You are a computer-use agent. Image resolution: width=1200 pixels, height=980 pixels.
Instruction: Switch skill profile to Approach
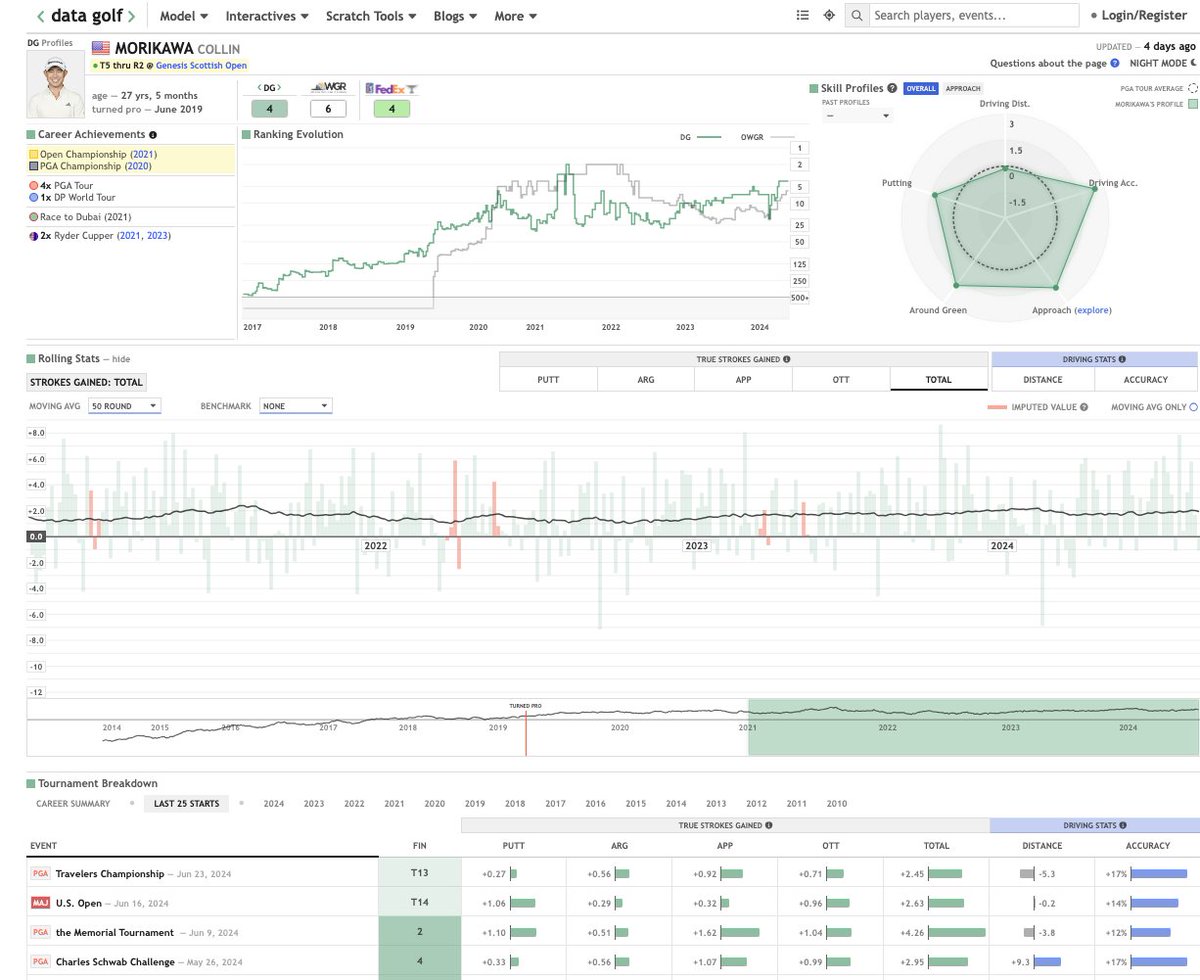[x=963, y=88]
